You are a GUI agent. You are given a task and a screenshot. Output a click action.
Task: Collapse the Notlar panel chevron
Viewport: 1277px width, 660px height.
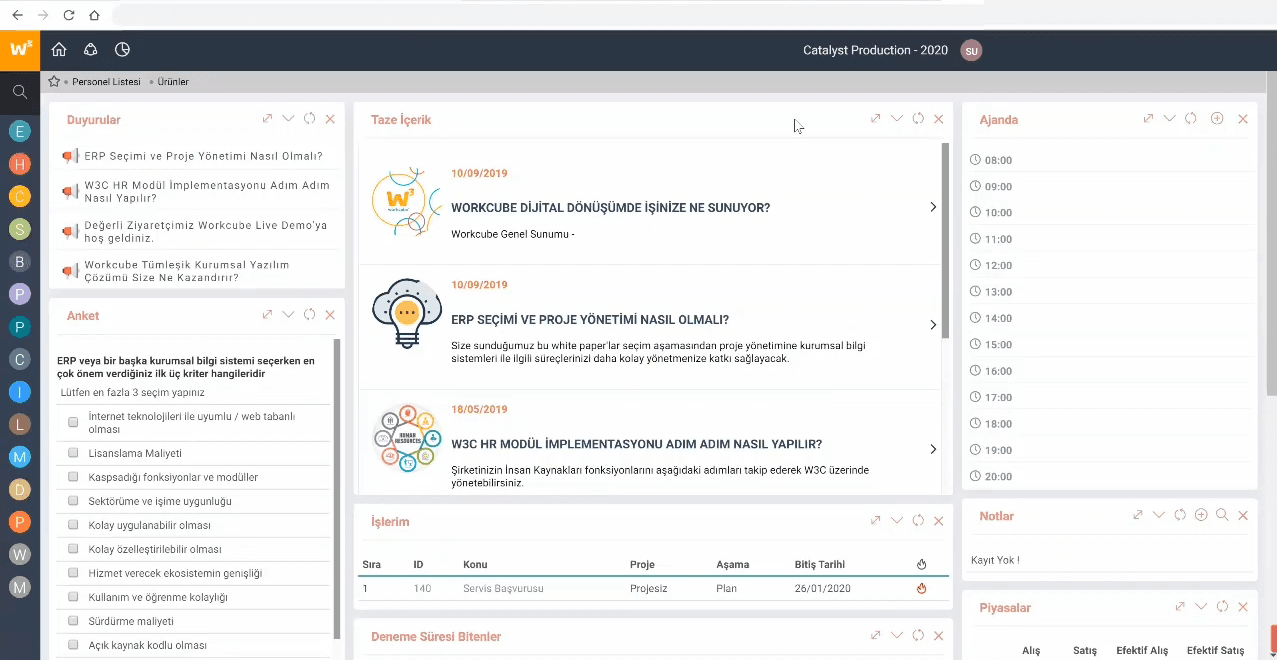1159,515
